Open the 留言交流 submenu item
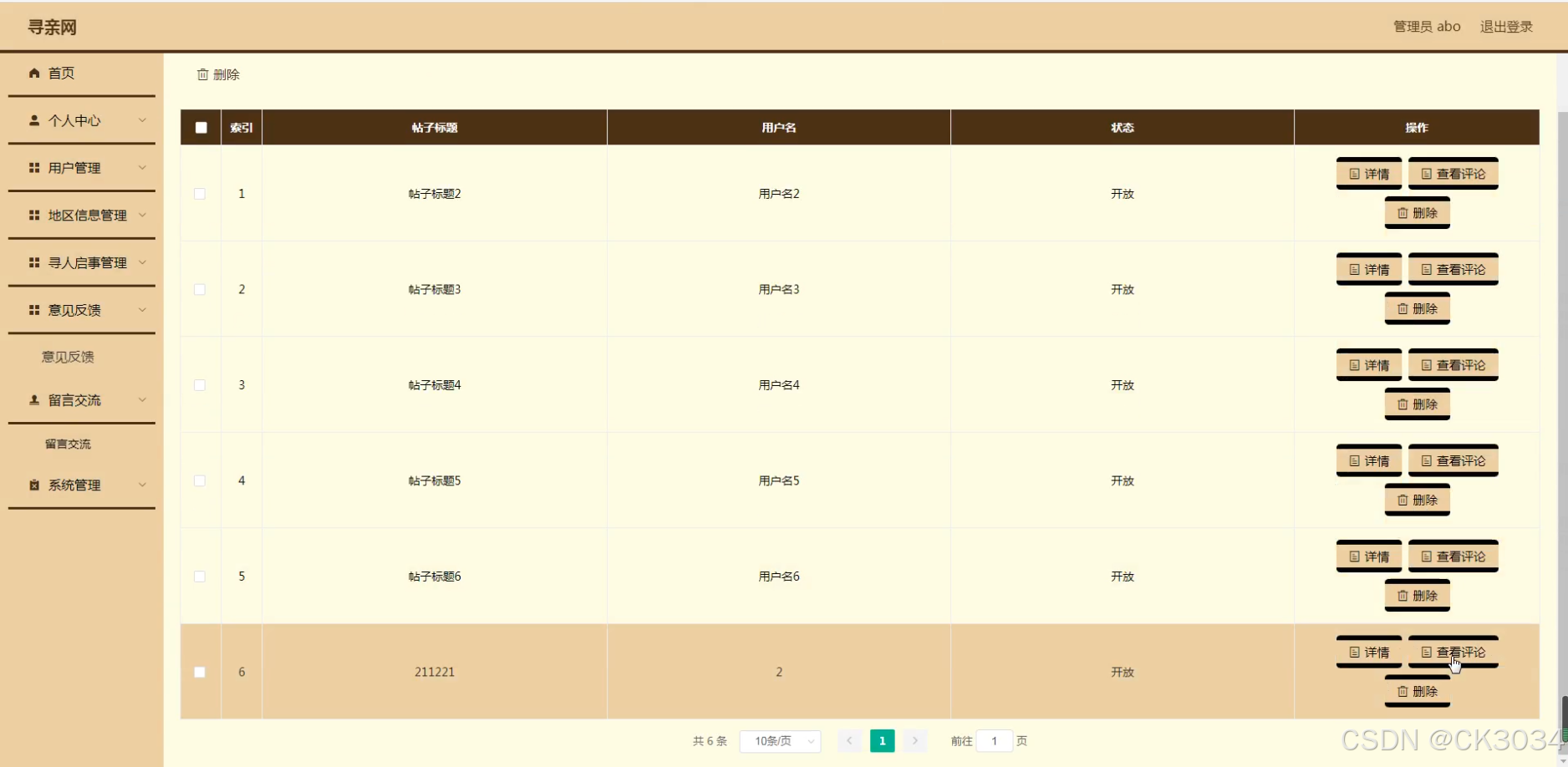 tap(68, 444)
